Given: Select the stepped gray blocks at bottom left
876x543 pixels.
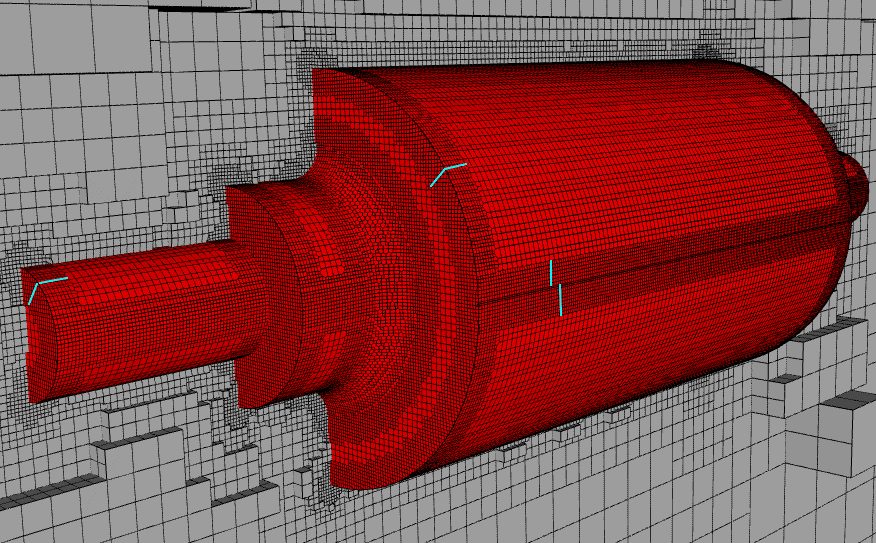Looking at the screenshot, I should click(130, 460).
